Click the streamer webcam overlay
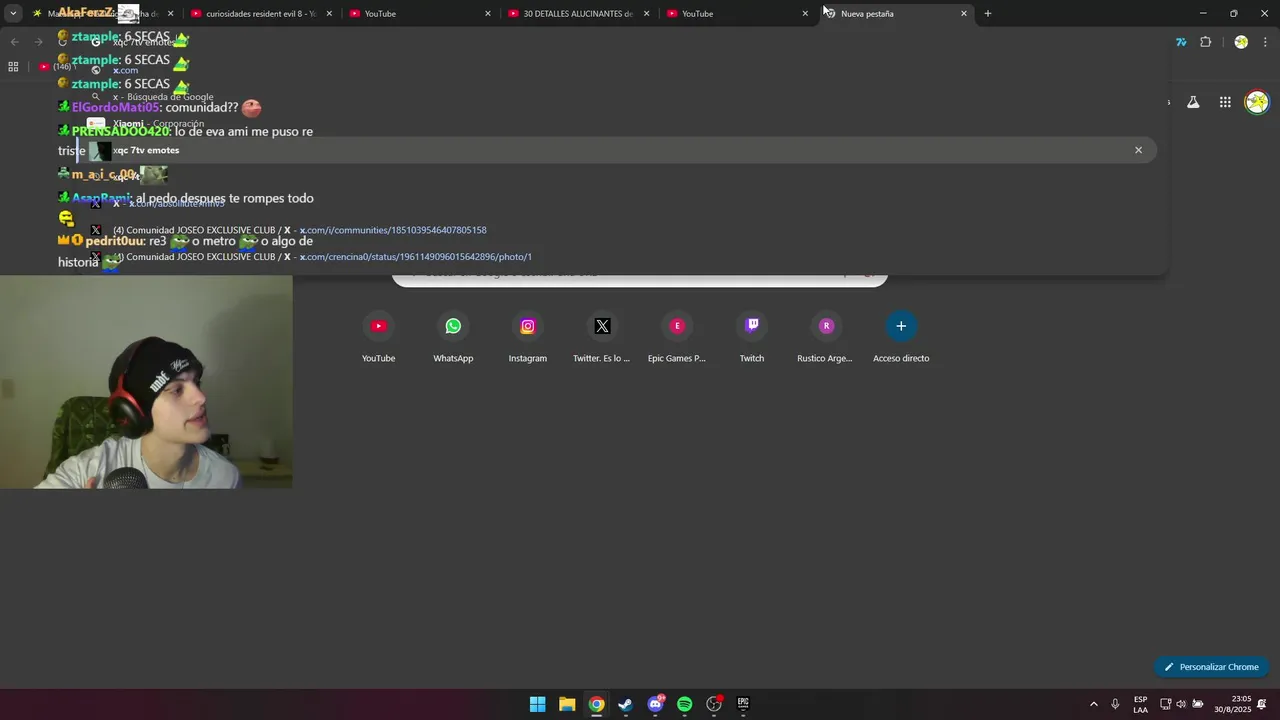The image size is (1280, 720). [x=146, y=382]
